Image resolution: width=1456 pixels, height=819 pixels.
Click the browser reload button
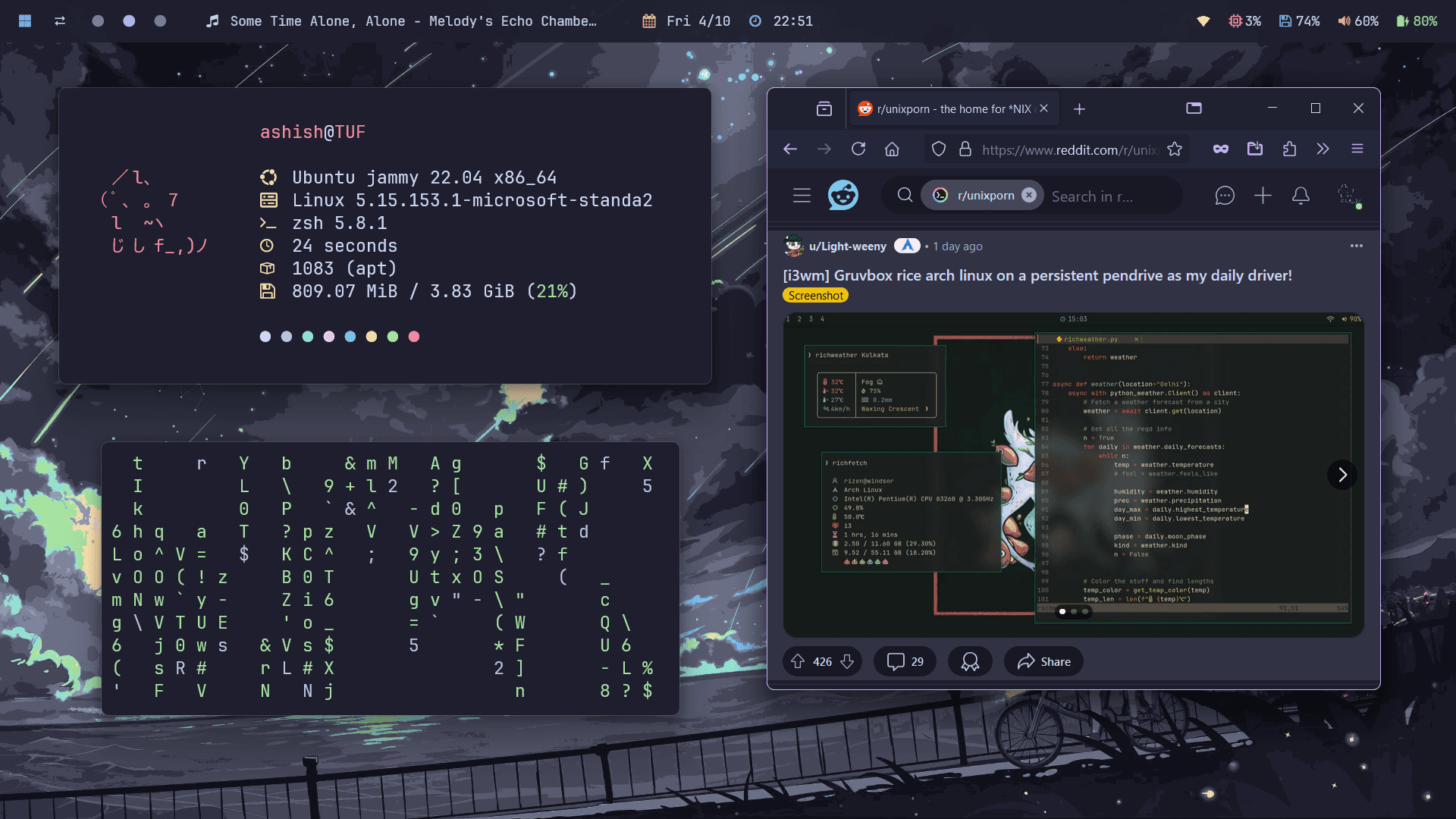coord(858,149)
